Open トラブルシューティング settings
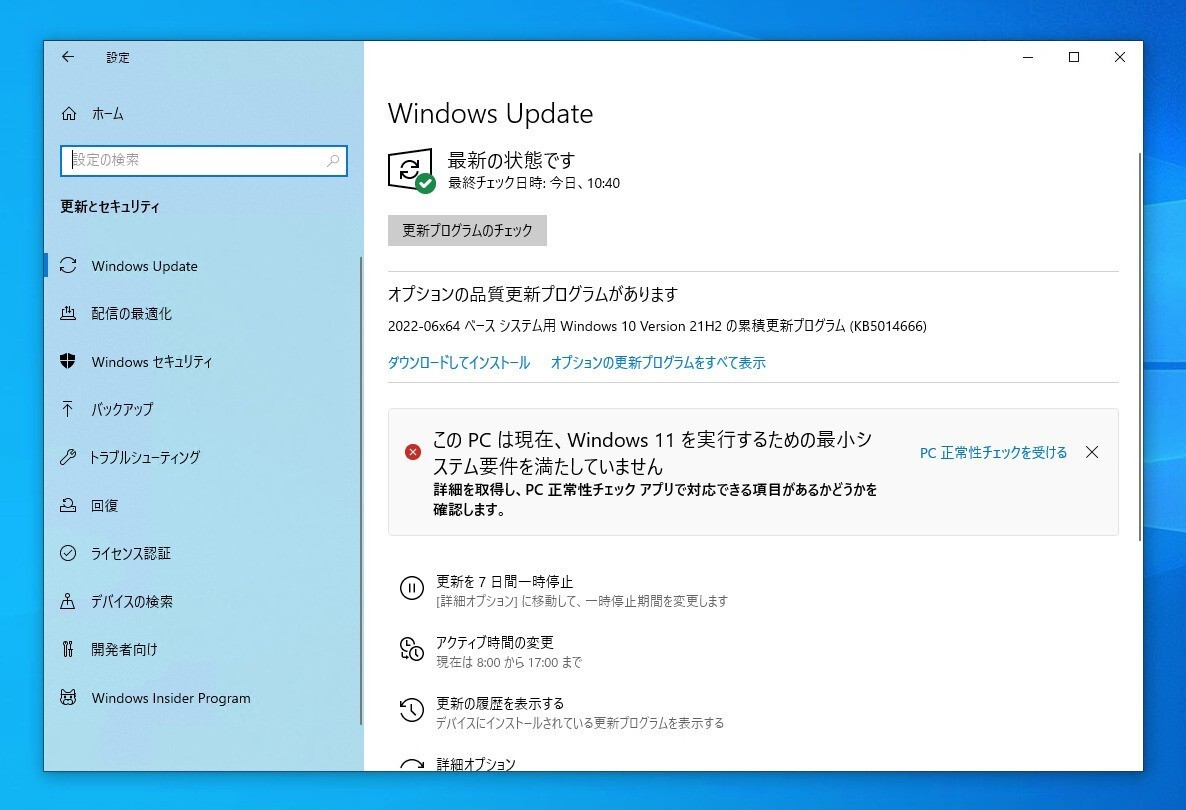Viewport: 1186px width, 810px height. (x=203, y=457)
